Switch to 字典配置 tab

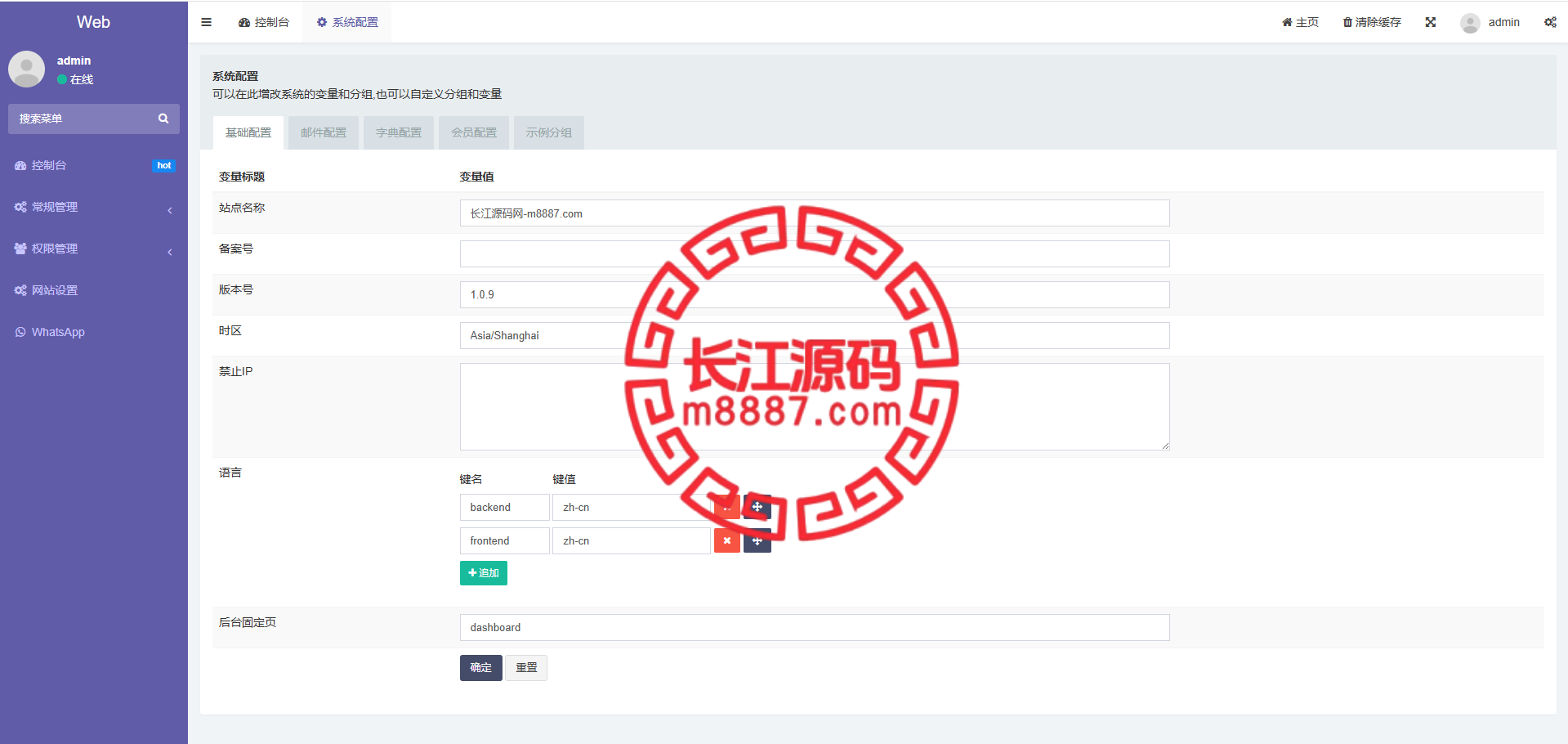click(x=399, y=132)
